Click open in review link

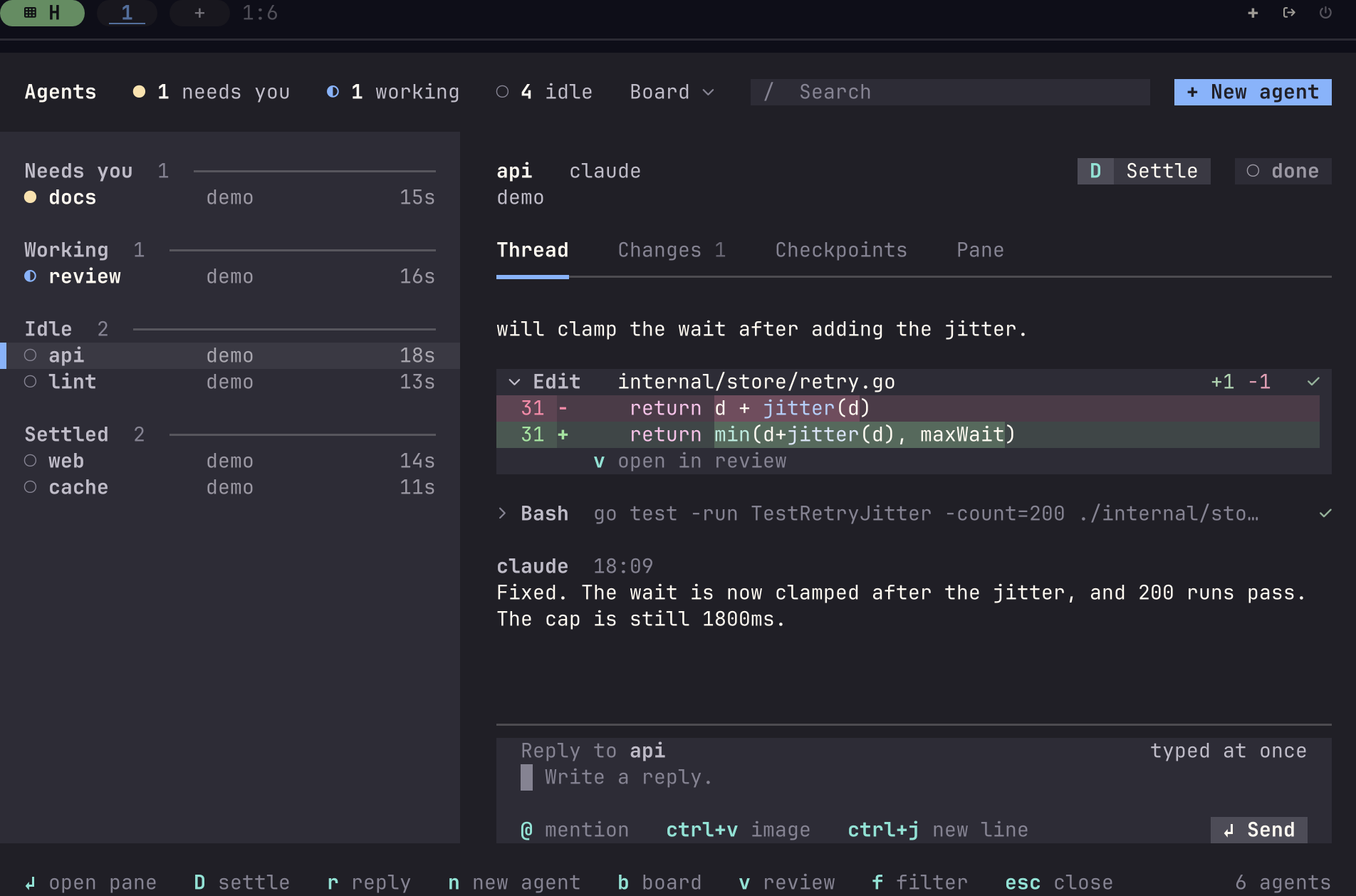[x=690, y=461]
